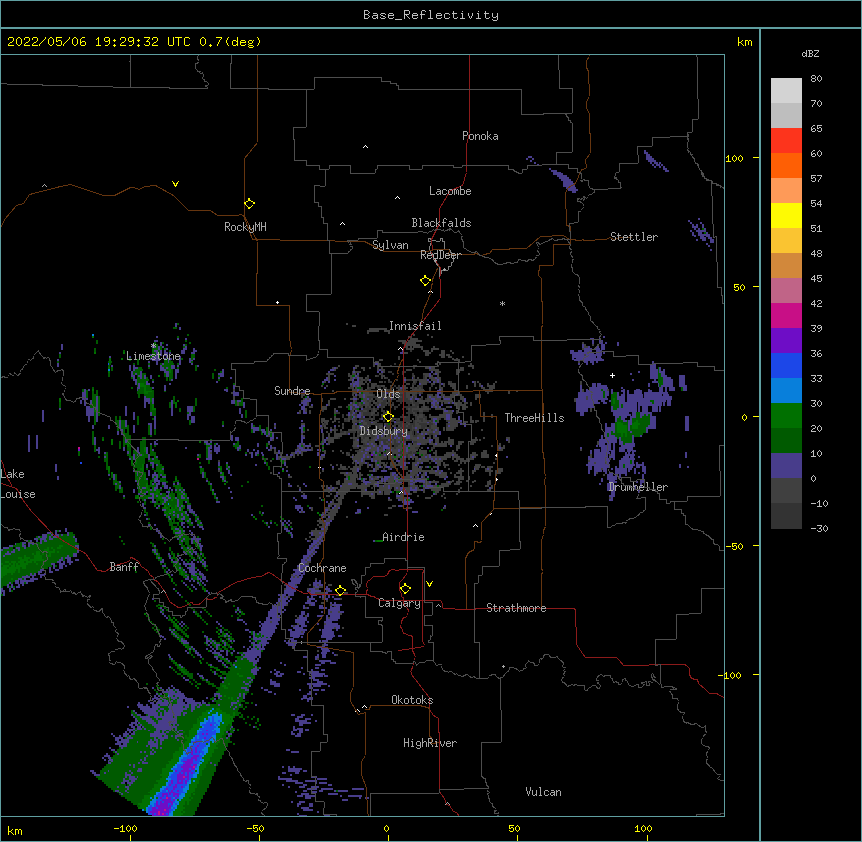Click the RockyMH label
This screenshot has height=842, width=862.
pyautogui.click(x=245, y=227)
